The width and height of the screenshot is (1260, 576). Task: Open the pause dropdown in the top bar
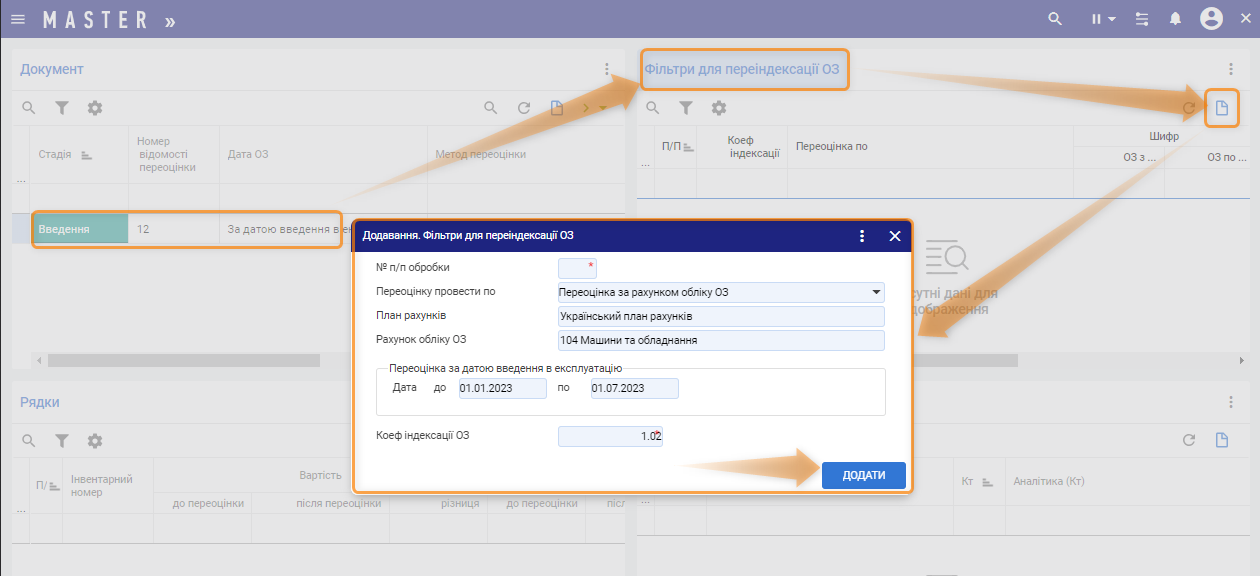point(1103,19)
